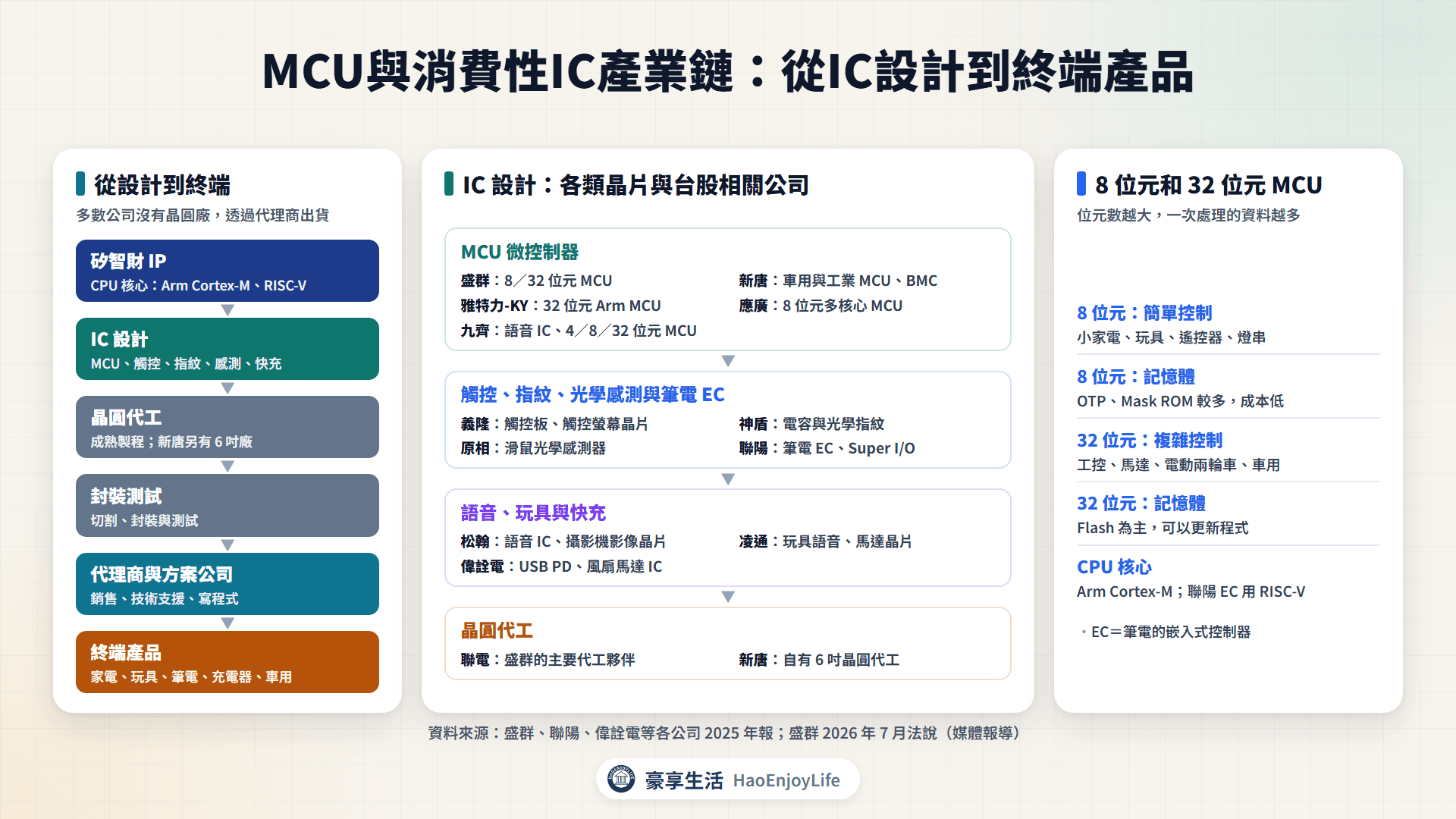Click the 8 位元和 32 位元 MCU title

[x=1209, y=184]
